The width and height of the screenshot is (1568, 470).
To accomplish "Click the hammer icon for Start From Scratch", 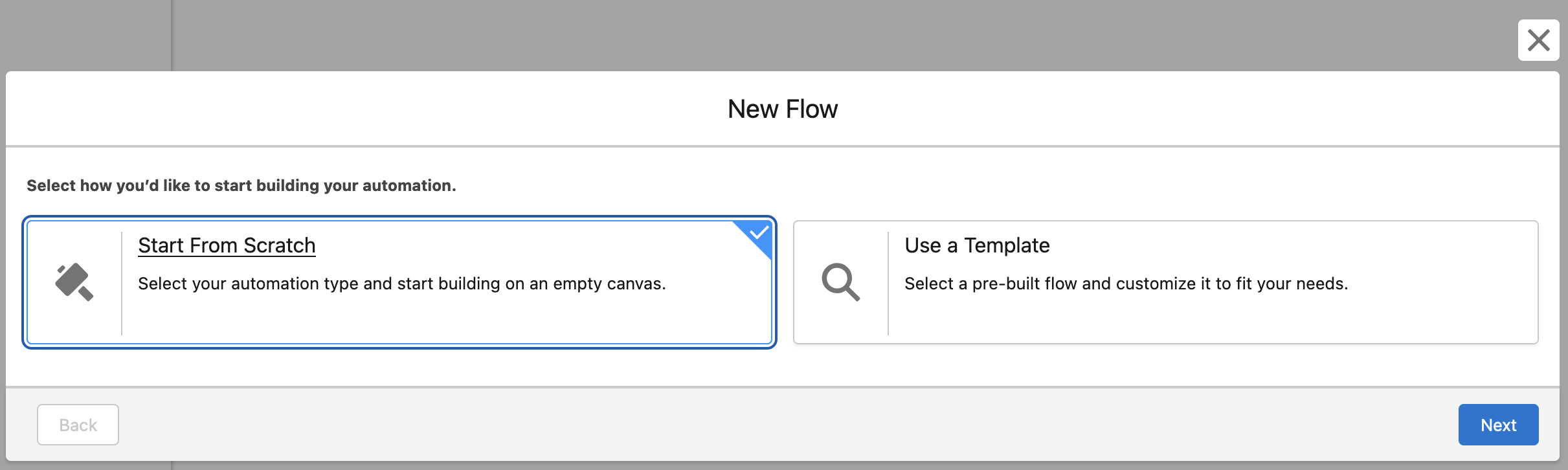I will click(x=74, y=282).
